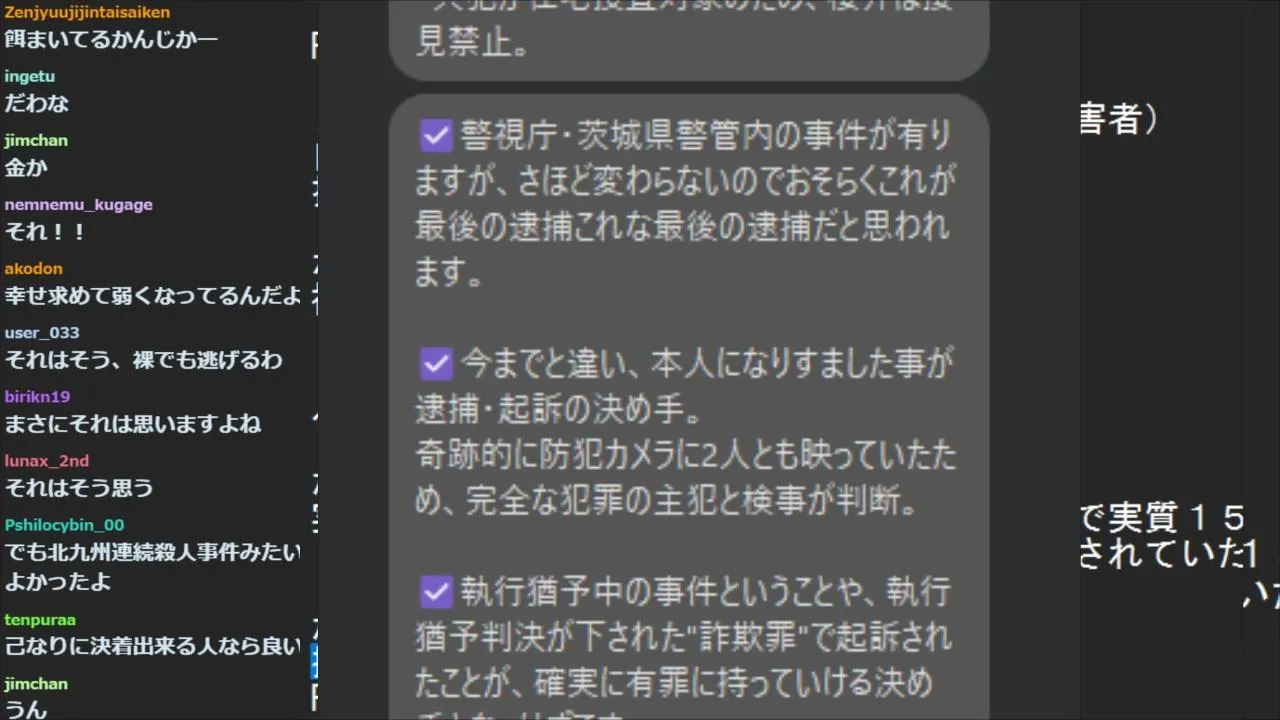Image resolution: width=1280 pixels, height=720 pixels.
Task: Open Zenjyuujijintaisaiken's chat profile
Action: [x=87, y=12]
